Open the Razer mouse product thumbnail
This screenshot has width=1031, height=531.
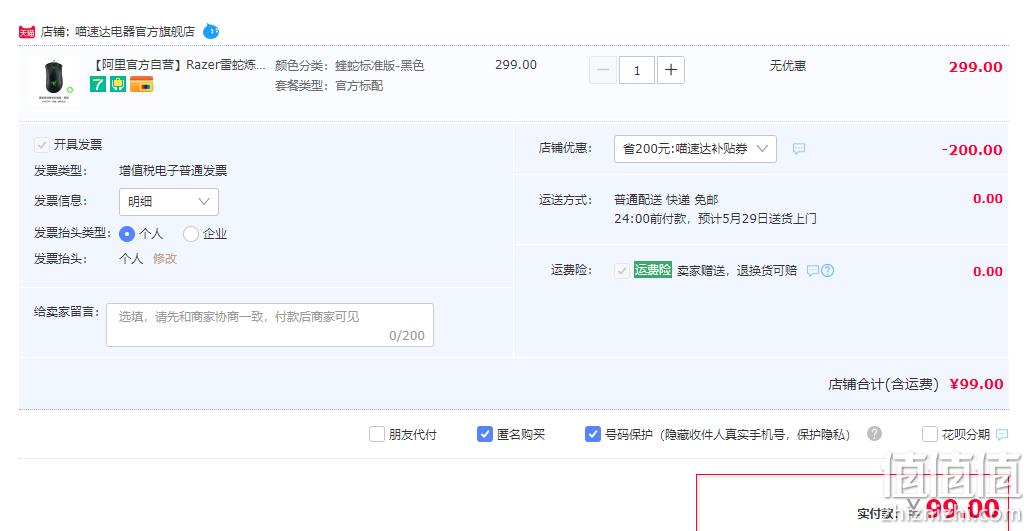click(55, 81)
